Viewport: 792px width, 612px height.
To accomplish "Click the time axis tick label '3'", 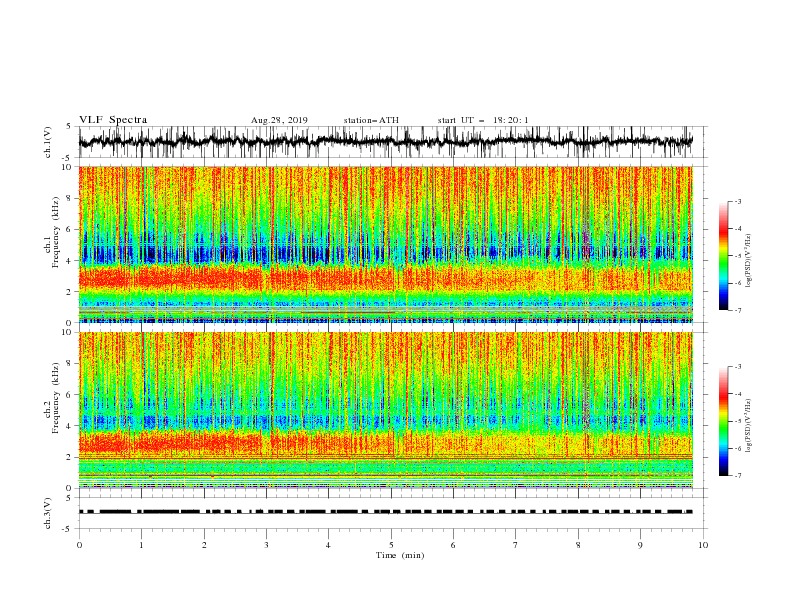I will pos(266,545).
